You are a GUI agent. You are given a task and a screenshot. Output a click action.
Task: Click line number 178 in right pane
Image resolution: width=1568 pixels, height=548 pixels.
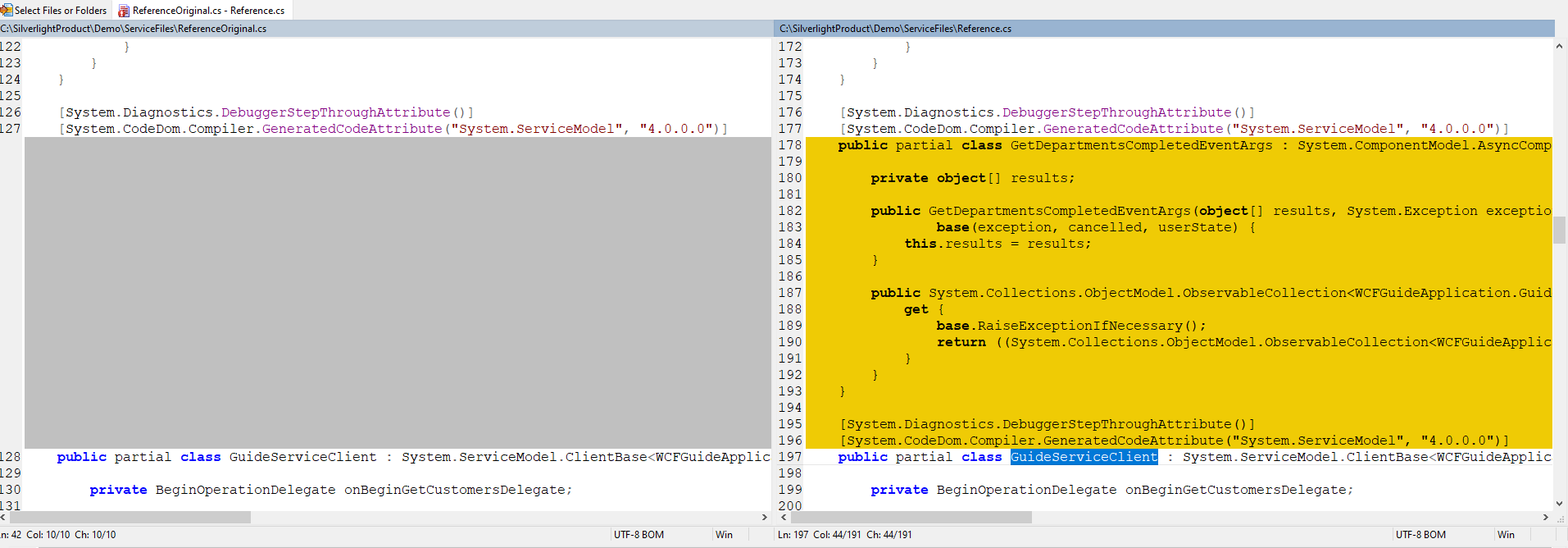coord(790,145)
